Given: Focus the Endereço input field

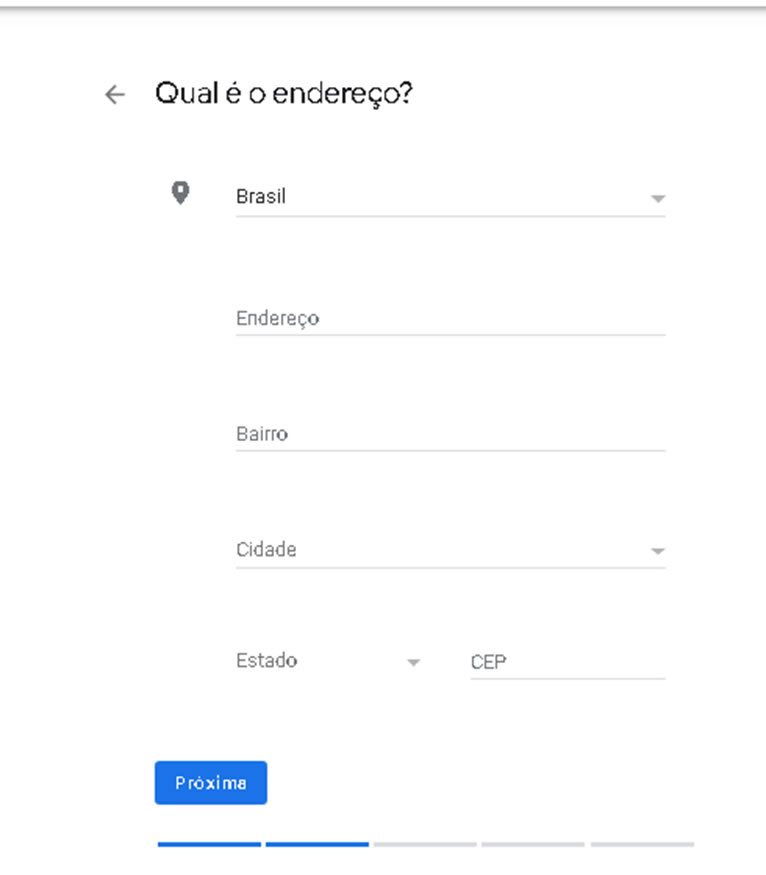Looking at the screenshot, I should click(x=451, y=318).
